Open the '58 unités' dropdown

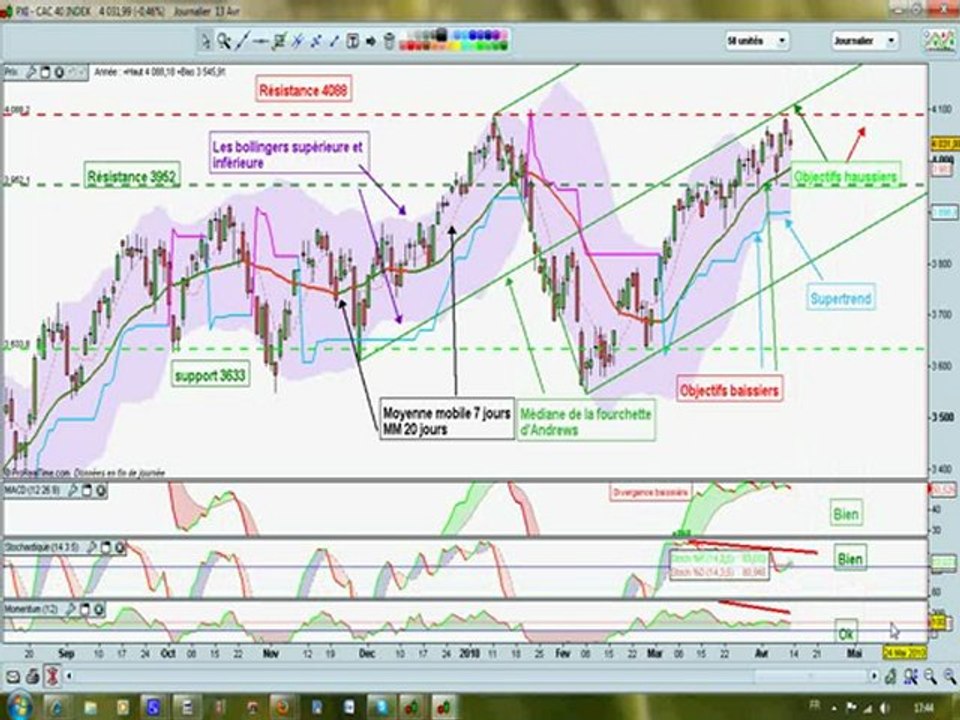click(757, 41)
